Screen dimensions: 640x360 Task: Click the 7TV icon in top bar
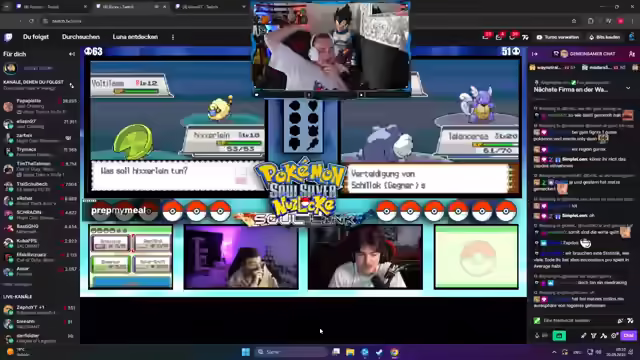525,38
